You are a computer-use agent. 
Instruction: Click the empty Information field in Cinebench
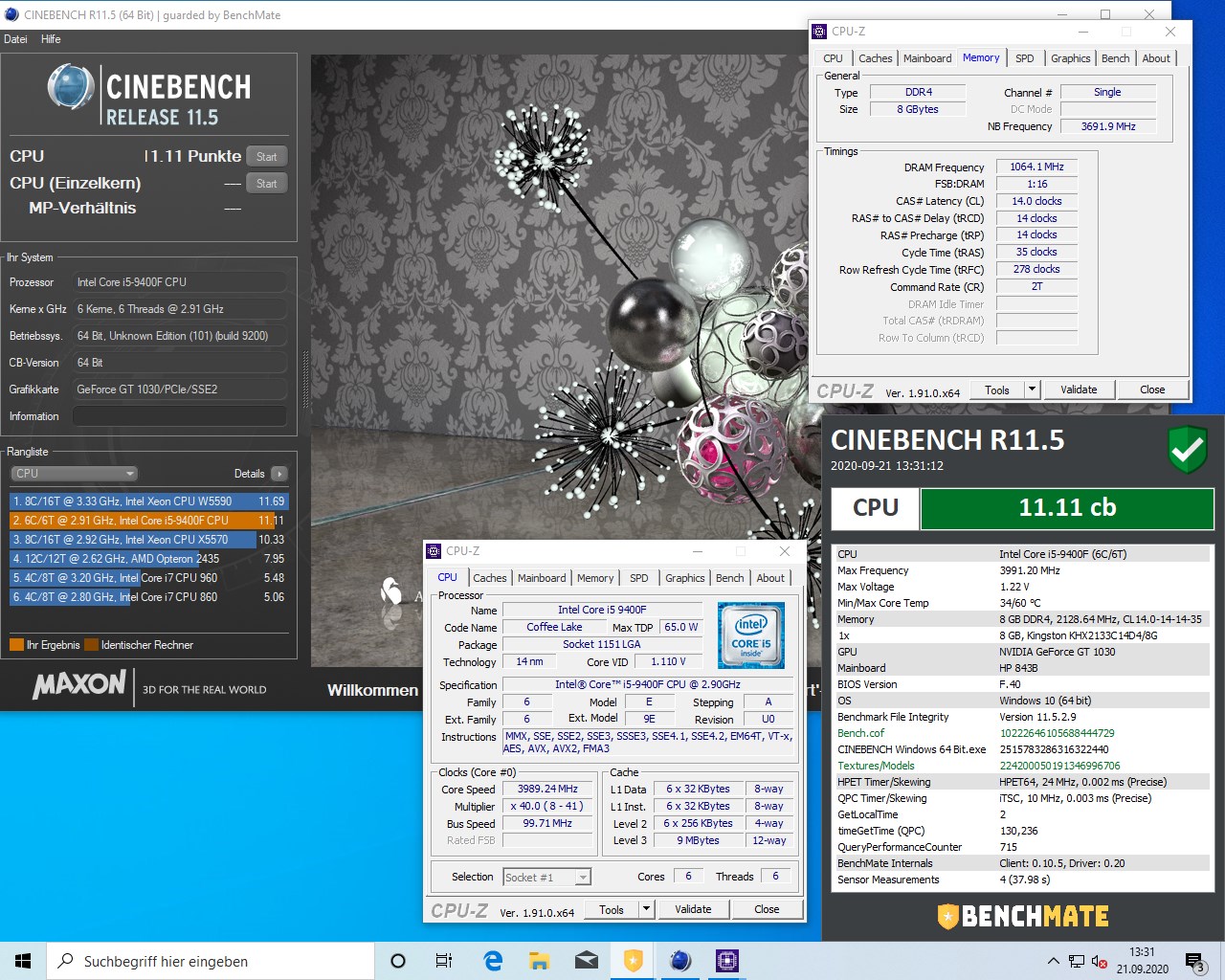pyautogui.click(x=180, y=416)
